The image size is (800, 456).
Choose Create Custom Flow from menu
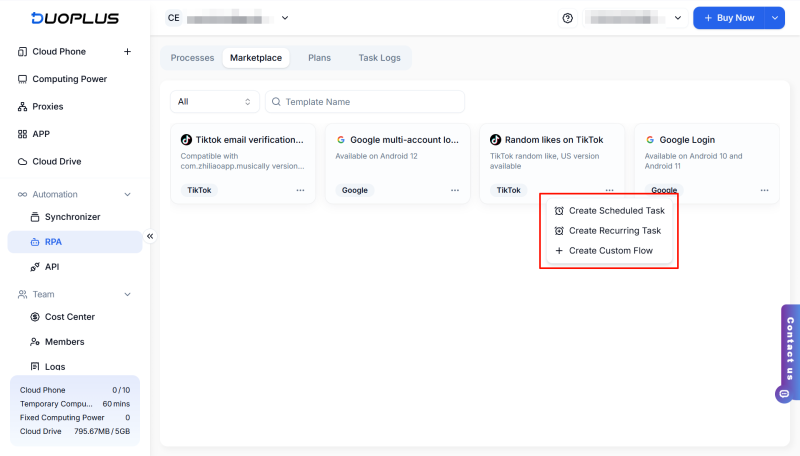point(610,251)
